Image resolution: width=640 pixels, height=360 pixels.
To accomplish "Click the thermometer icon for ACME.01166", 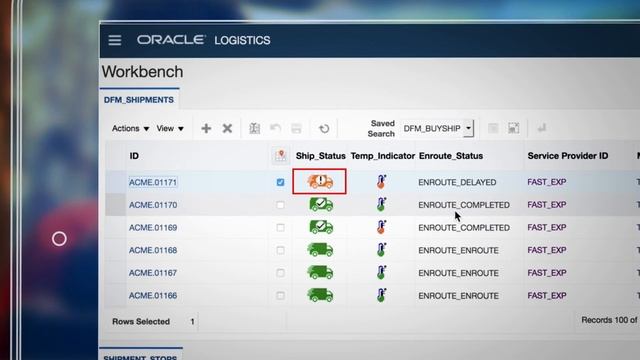I will pyautogui.click(x=381, y=295).
